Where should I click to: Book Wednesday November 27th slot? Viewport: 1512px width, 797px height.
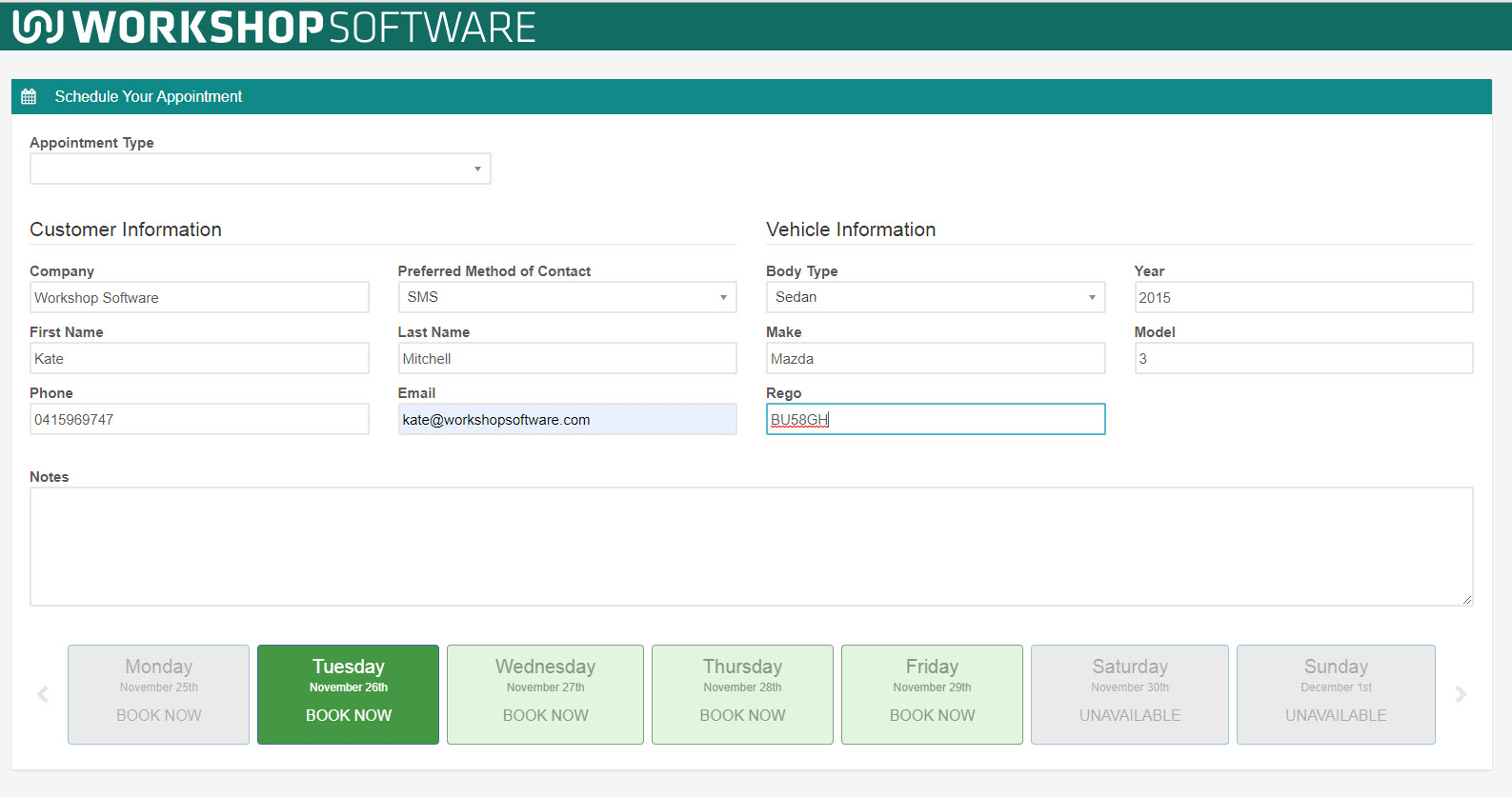545,694
